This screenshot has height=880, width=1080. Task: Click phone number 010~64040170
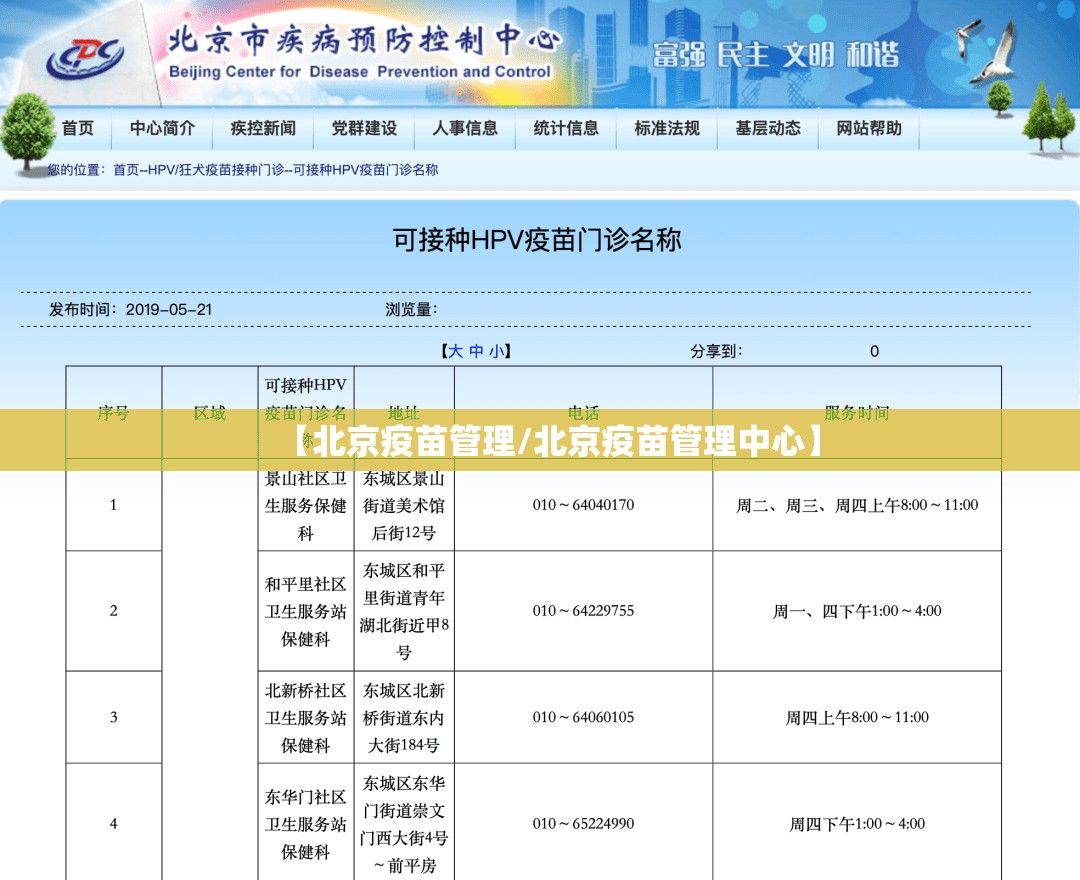583,505
